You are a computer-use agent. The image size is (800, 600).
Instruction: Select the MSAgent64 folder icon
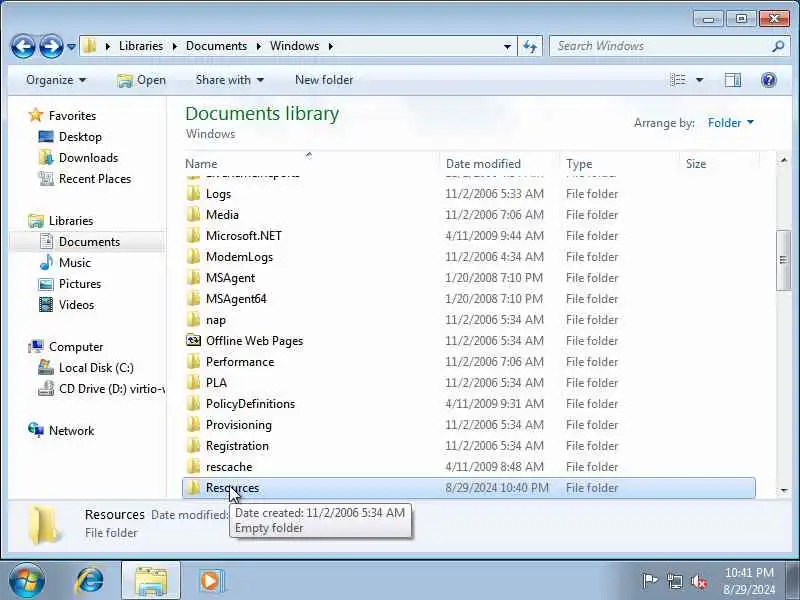(193, 298)
